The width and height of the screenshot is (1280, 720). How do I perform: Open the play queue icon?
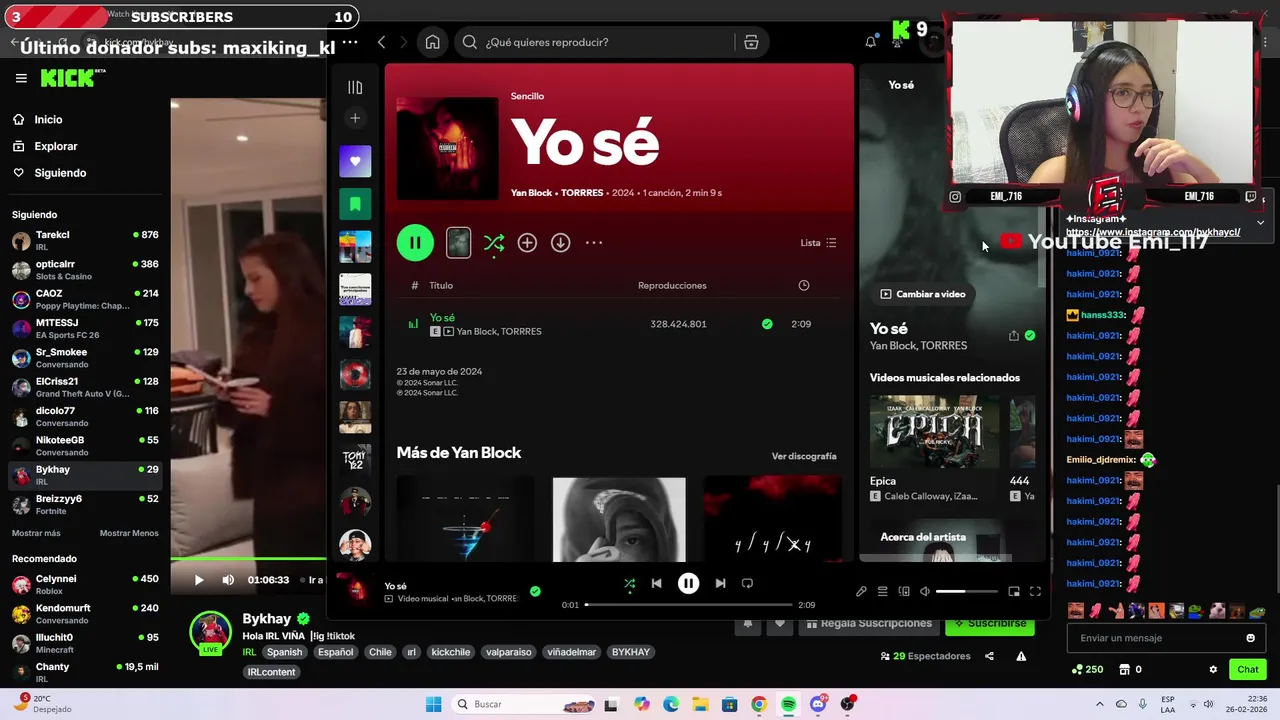[882, 592]
